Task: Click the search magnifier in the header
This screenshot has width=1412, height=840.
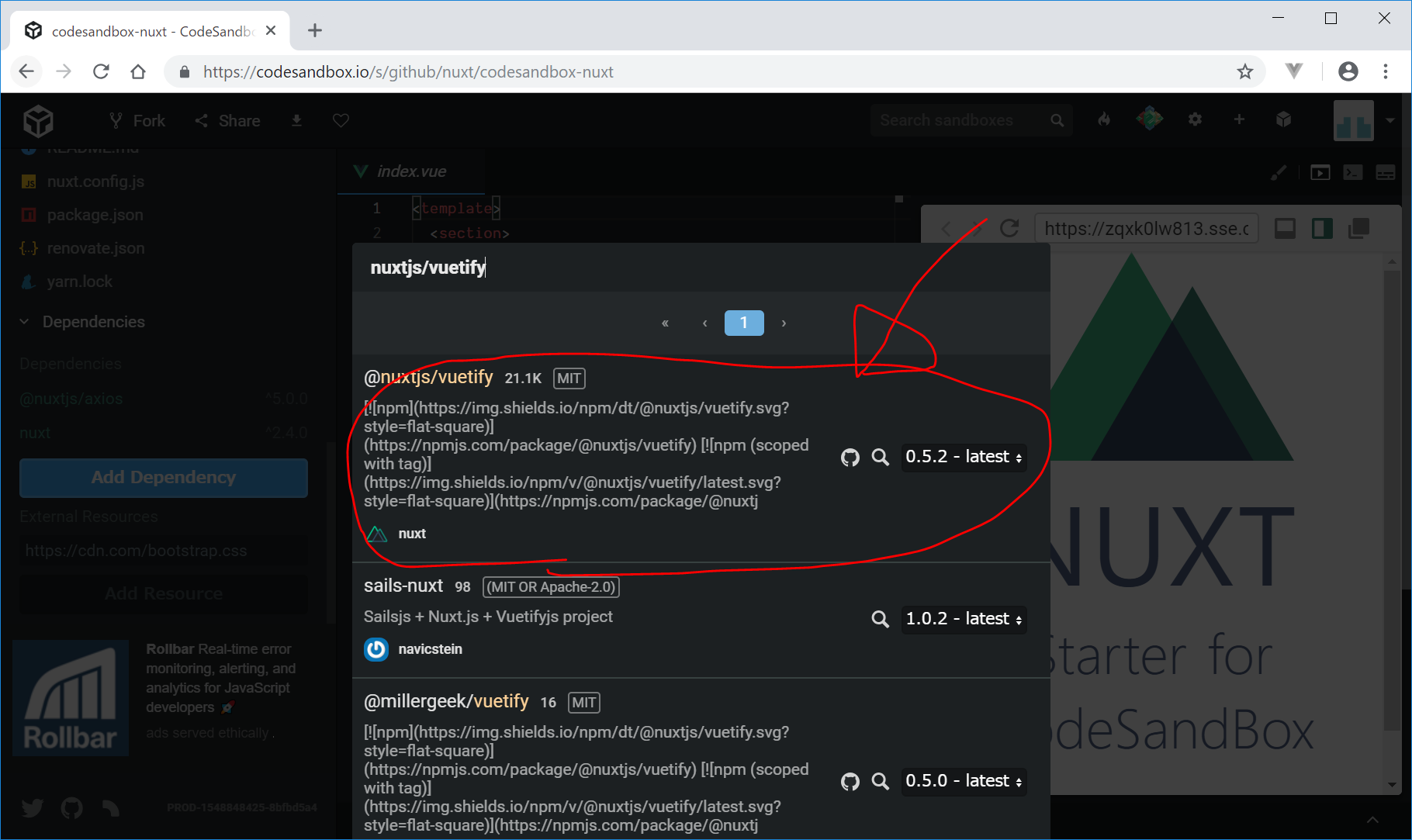Action: pos(1057,120)
